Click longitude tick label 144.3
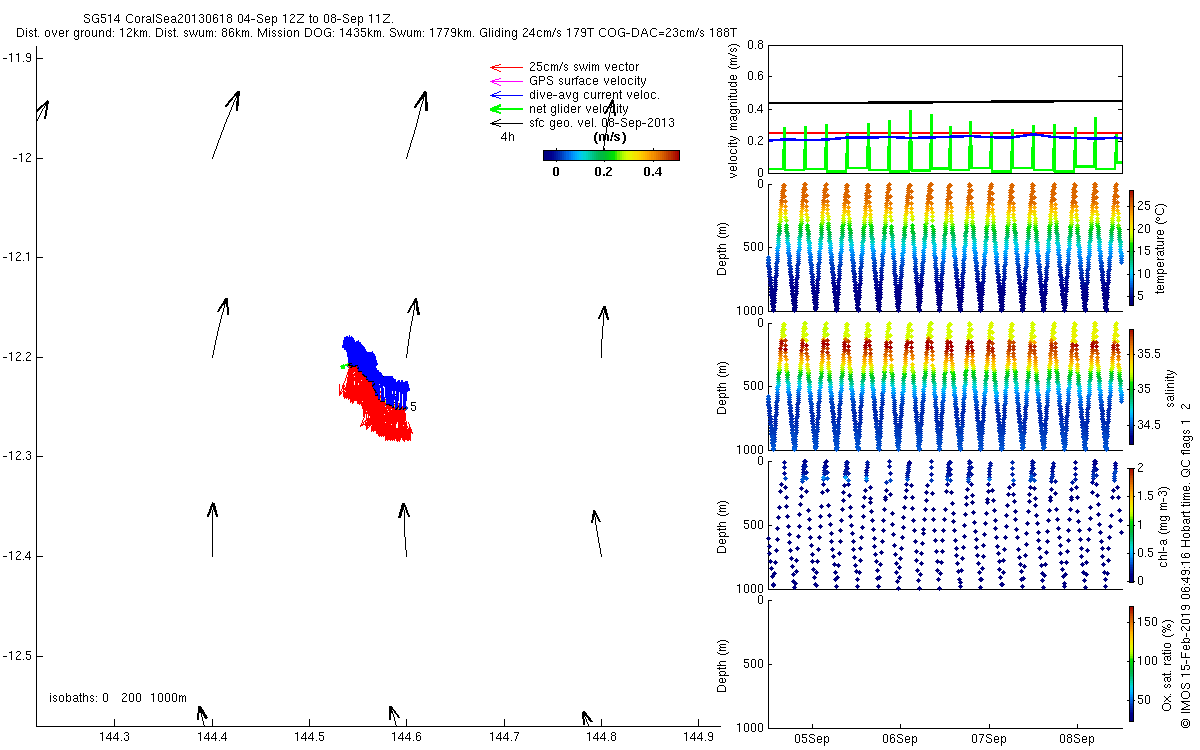Image resolution: width=1200 pixels, height=750 pixels. click(114, 737)
